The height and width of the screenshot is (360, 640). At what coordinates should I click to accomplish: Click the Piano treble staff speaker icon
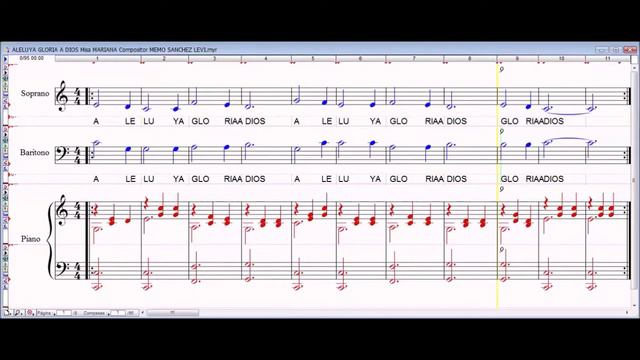(6, 198)
